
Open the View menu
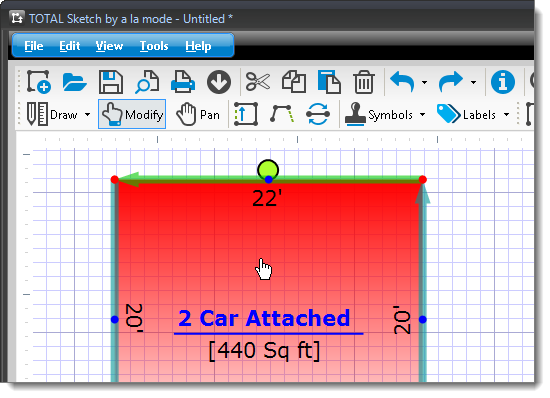[x=109, y=46]
